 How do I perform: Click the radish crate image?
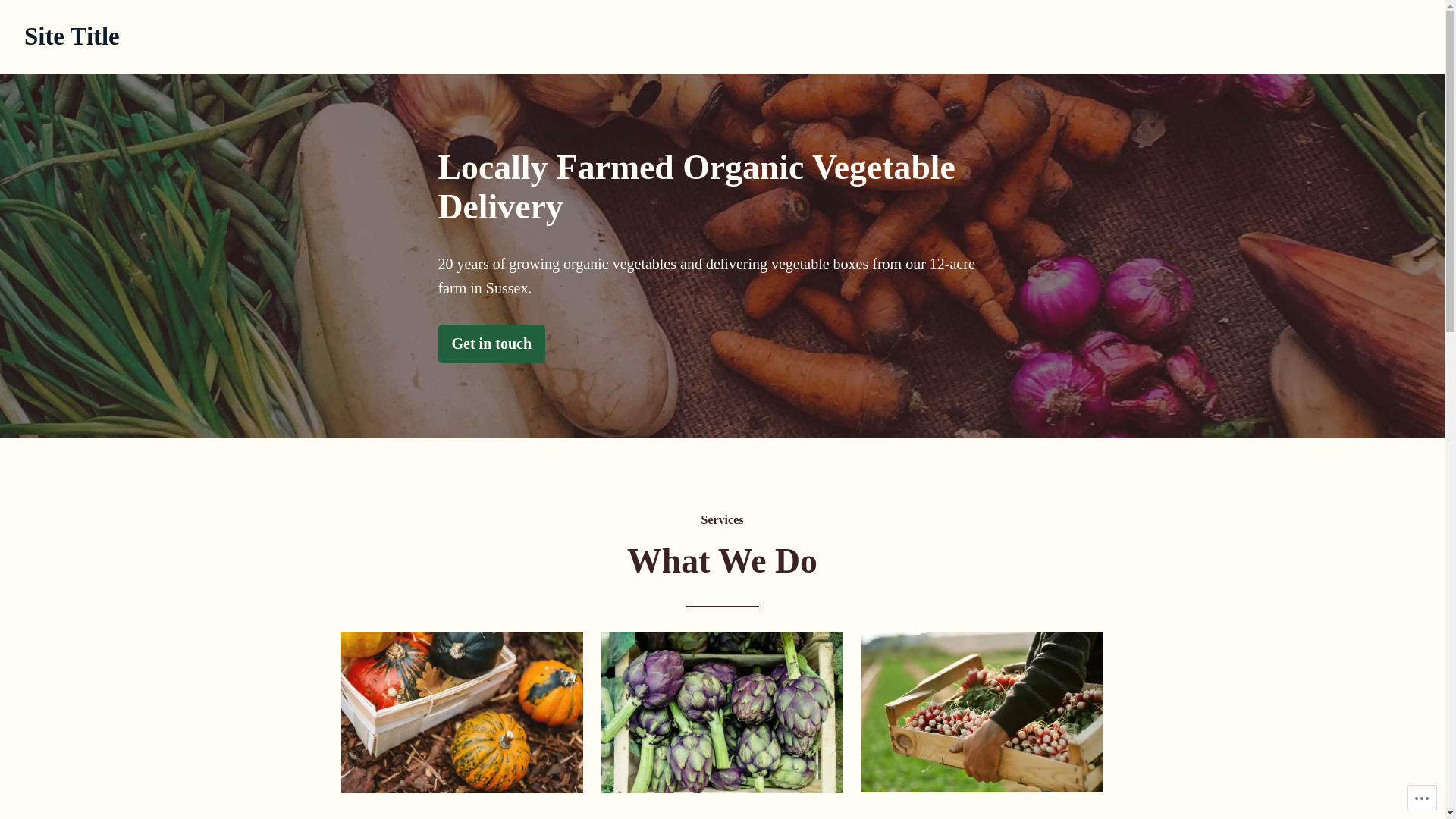[x=982, y=712]
